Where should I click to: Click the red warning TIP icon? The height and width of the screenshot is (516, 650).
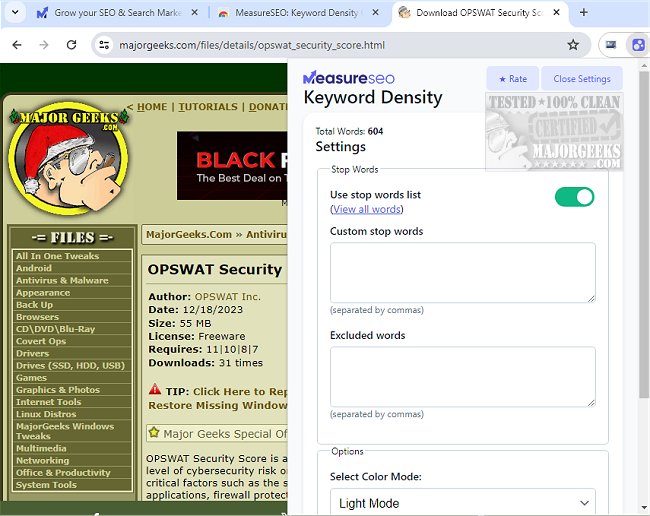pyautogui.click(x=155, y=390)
